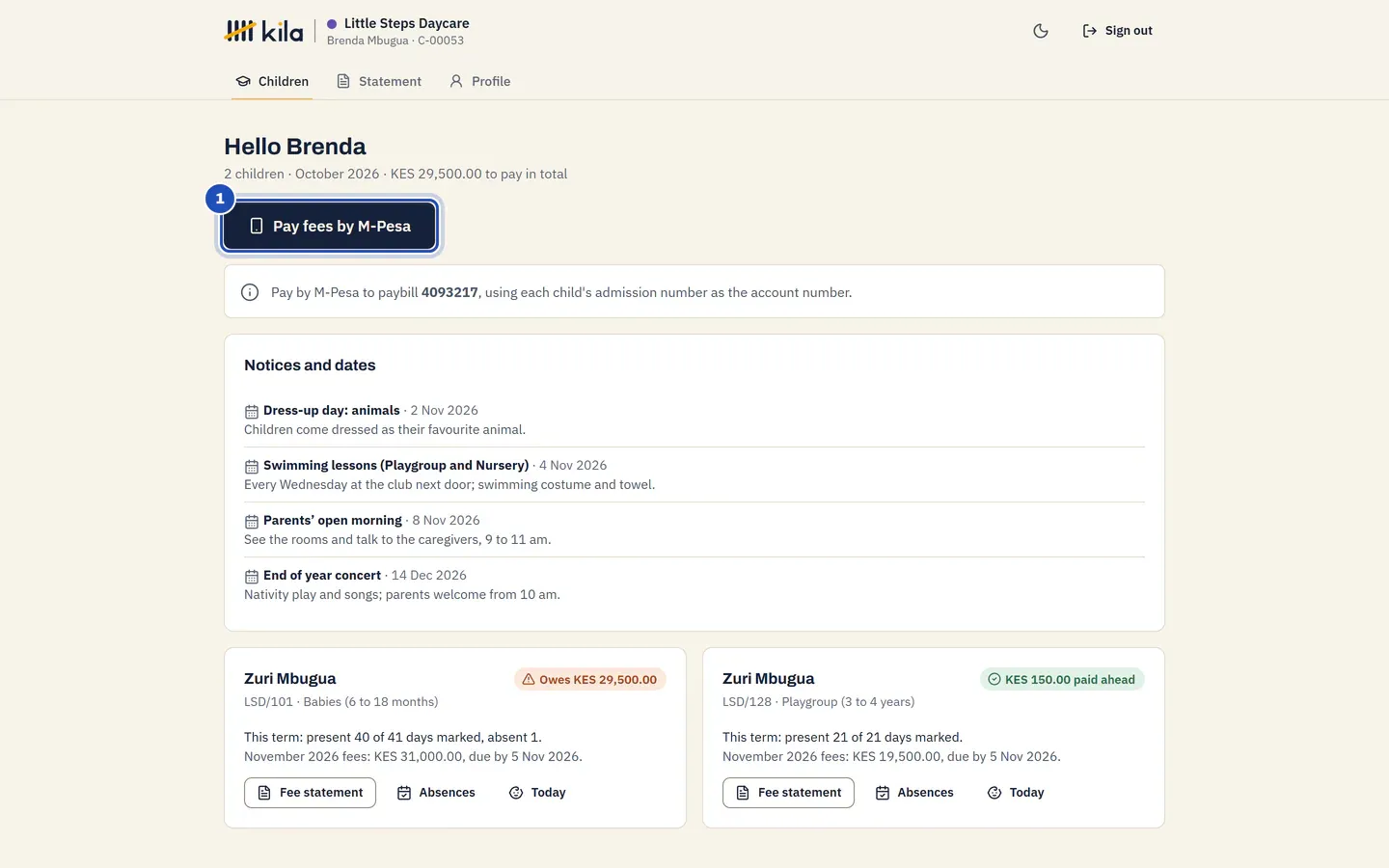1389x868 pixels.
Task: Click Little Steps Daycare name in header
Action: (406, 23)
